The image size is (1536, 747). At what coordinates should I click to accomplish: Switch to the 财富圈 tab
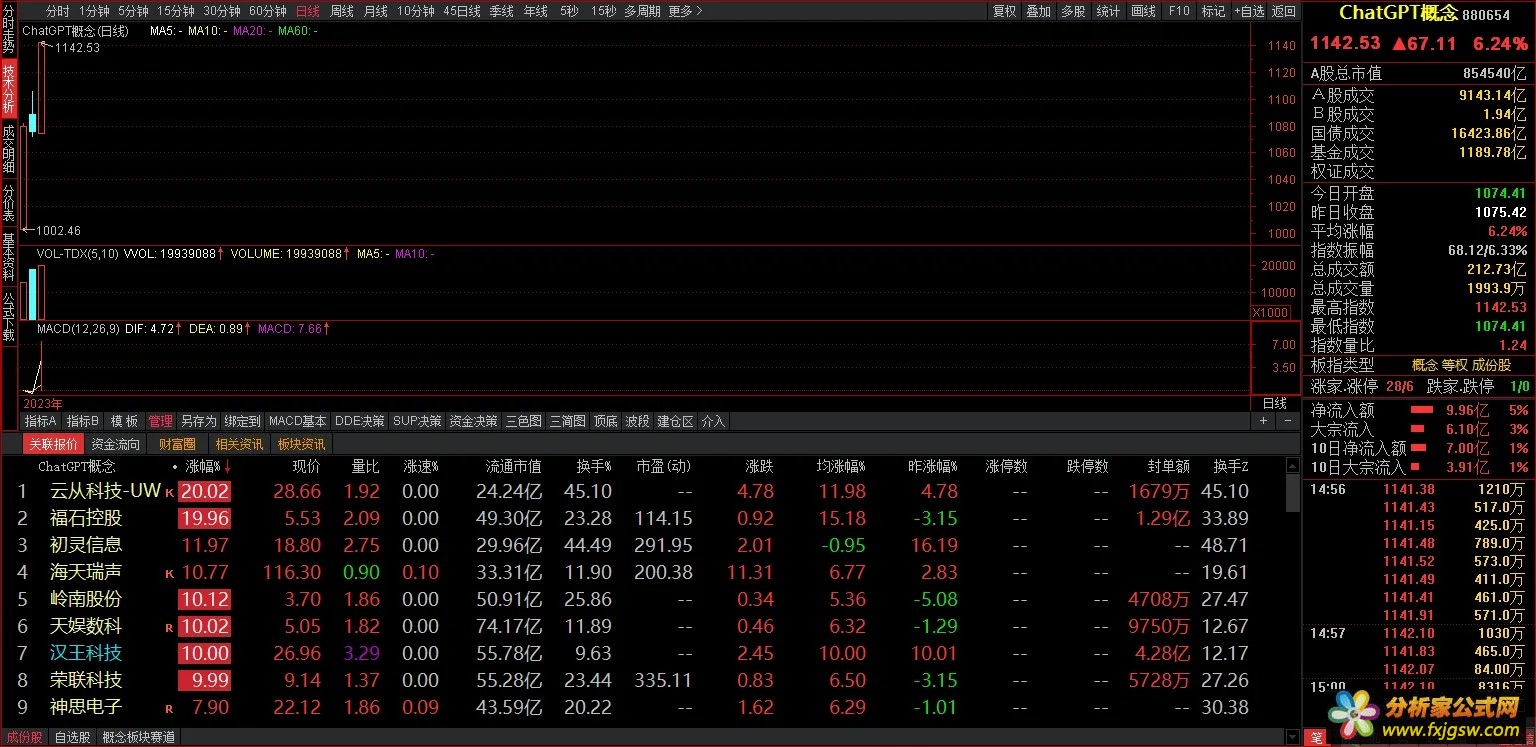click(x=177, y=444)
